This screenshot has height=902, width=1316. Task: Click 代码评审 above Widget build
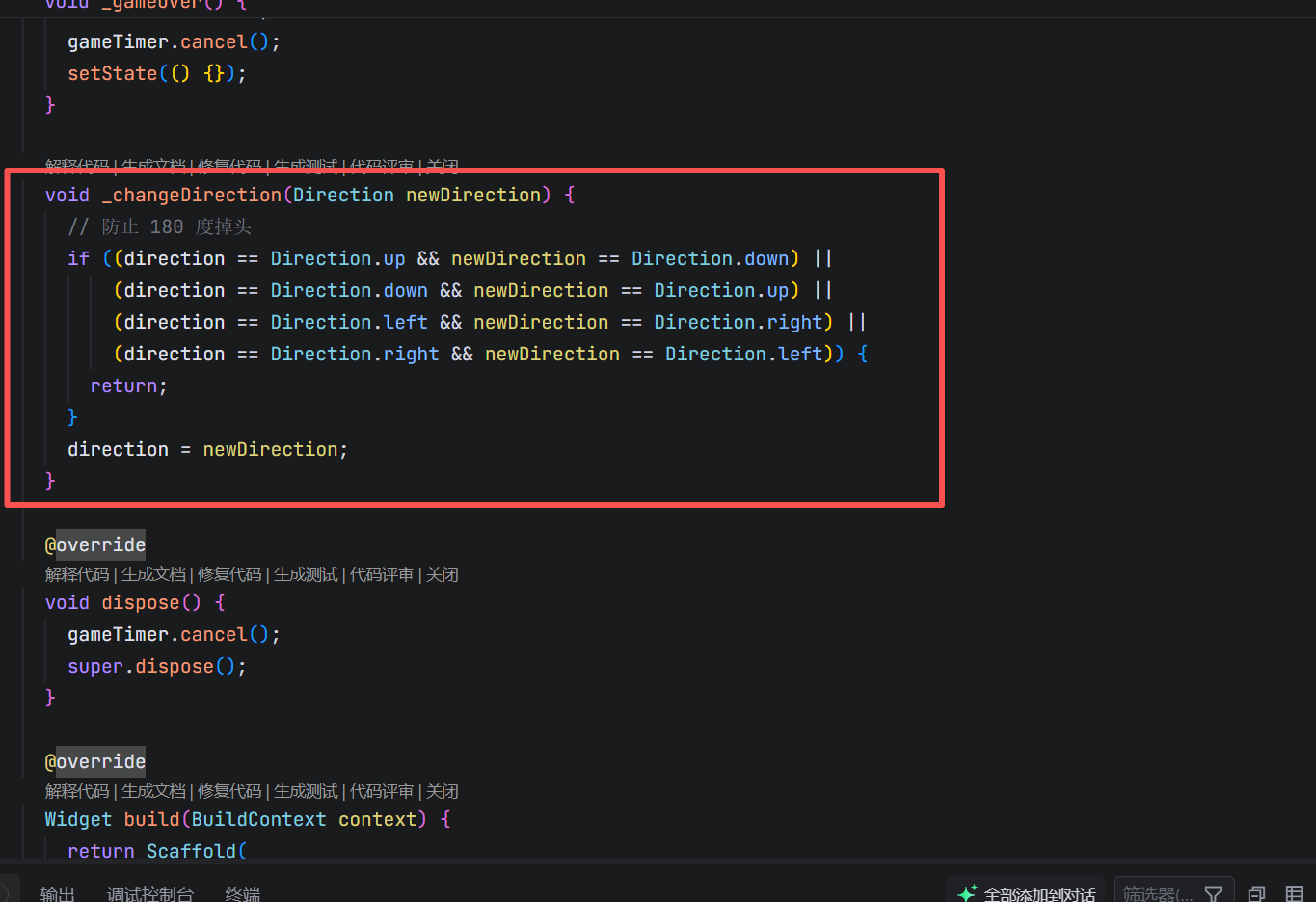coord(382,791)
